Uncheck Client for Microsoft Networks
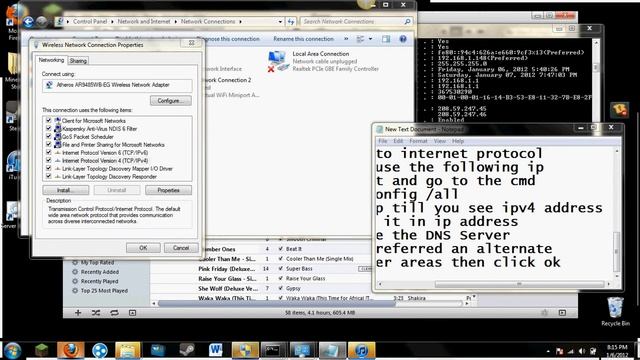The image size is (640, 360). (x=49, y=120)
